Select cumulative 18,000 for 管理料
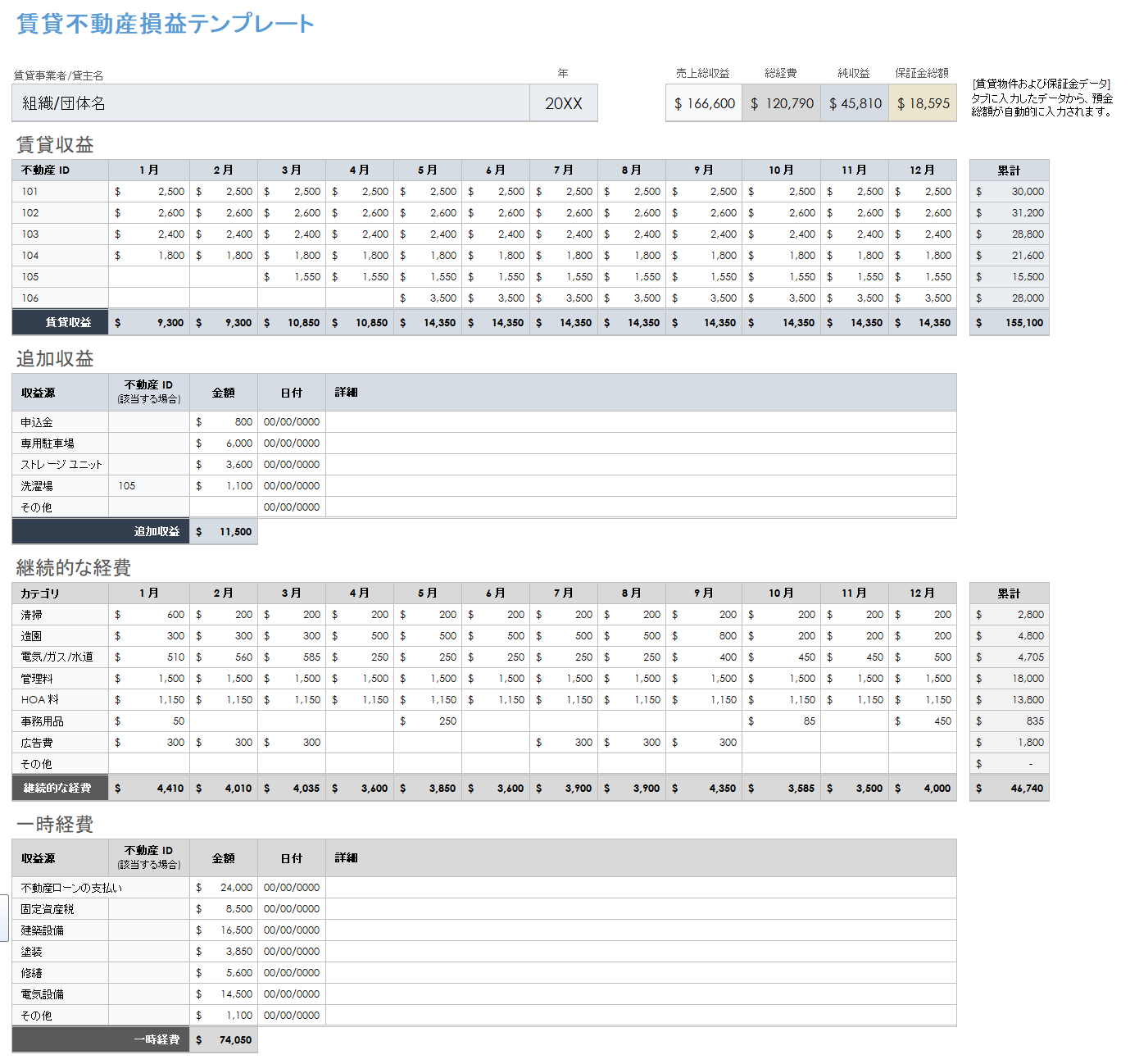1130x1064 pixels. click(1010, 679)
